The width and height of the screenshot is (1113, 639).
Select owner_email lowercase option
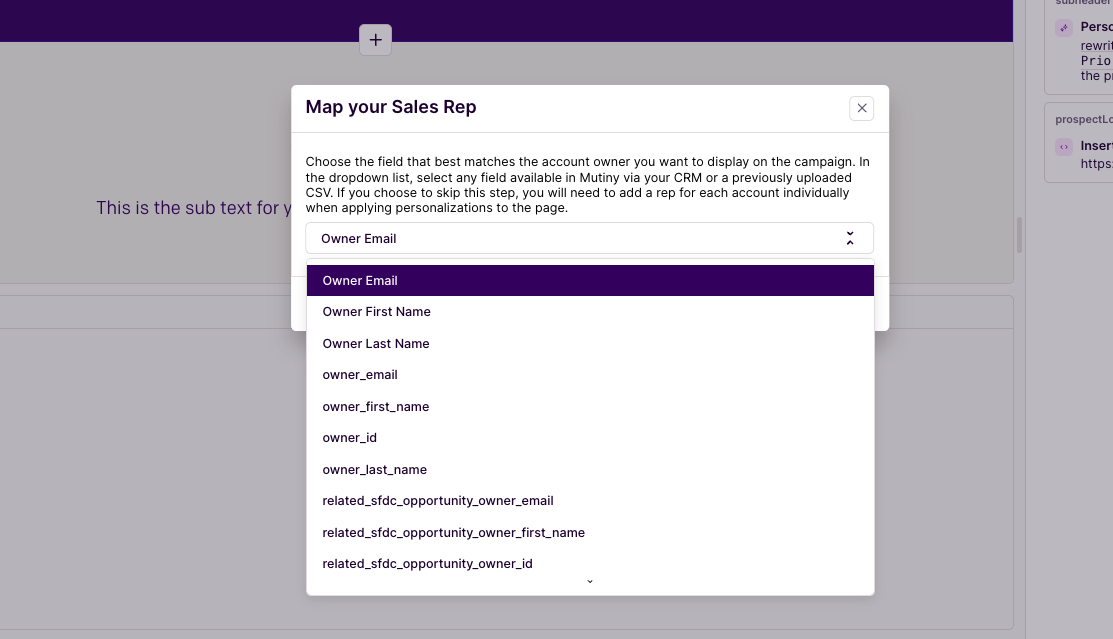tap(590, 375)
